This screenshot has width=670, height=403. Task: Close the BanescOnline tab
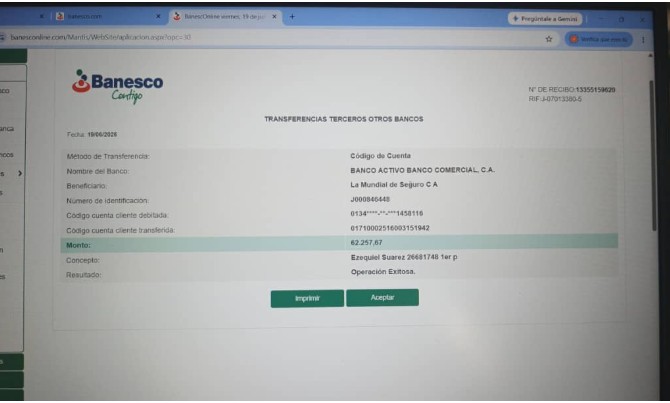coord(274,17)
